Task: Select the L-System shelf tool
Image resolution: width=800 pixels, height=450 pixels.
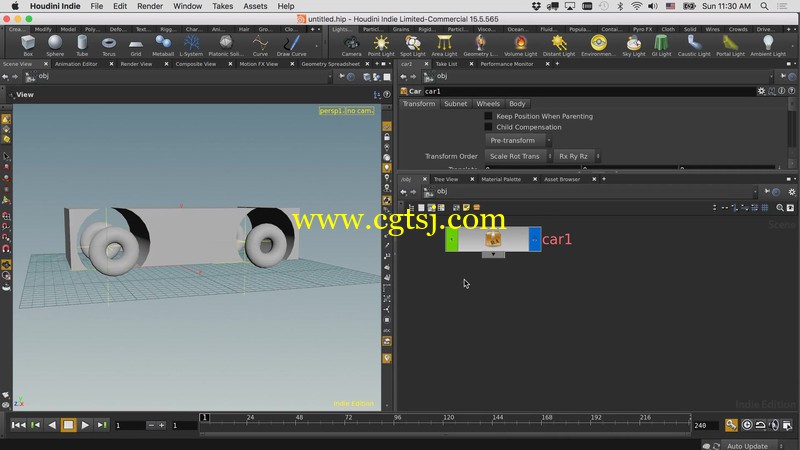Action: (191, 45)
